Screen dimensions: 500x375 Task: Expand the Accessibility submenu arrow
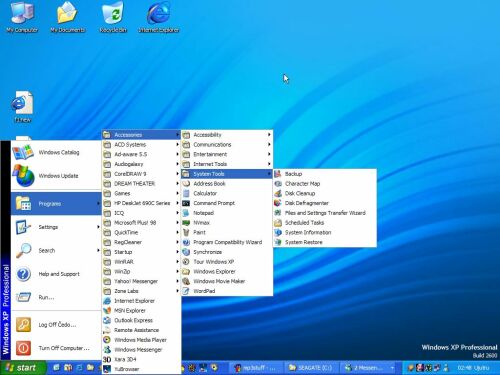tap(269, 135)
